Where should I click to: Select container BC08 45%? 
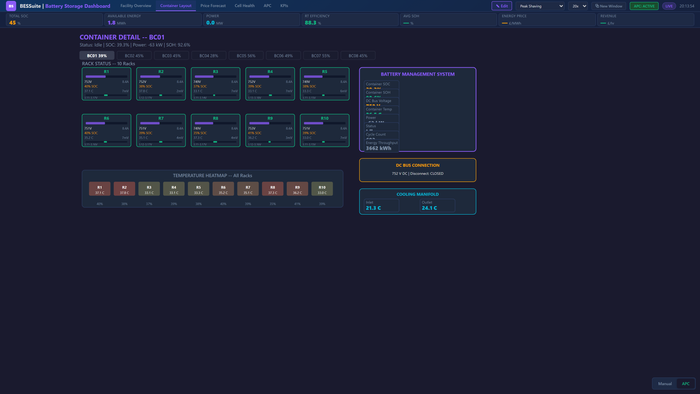click(x=358, y=56)
